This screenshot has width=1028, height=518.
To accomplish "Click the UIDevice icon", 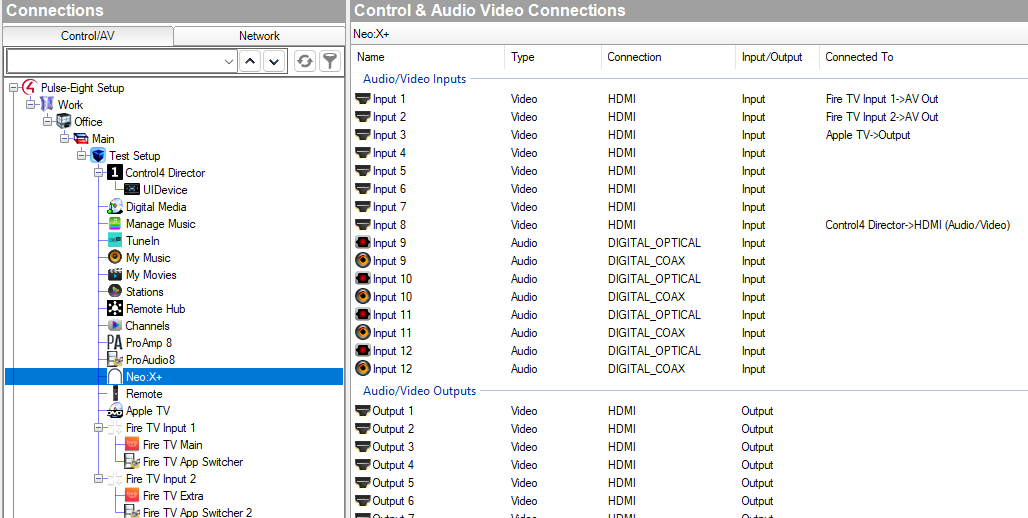I will [x=132, y=189].
